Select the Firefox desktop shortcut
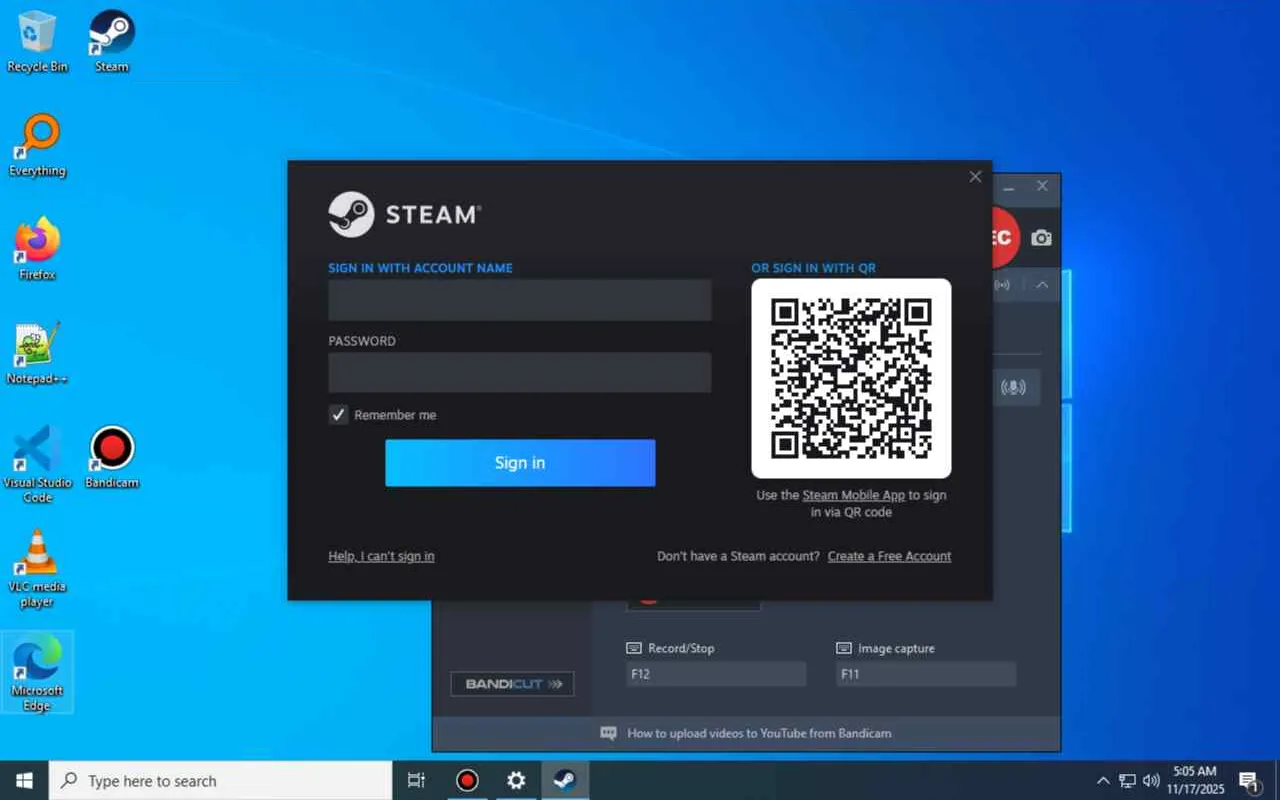The height and width of the screenshot is (800, 1280). click(x=38, y=249)
